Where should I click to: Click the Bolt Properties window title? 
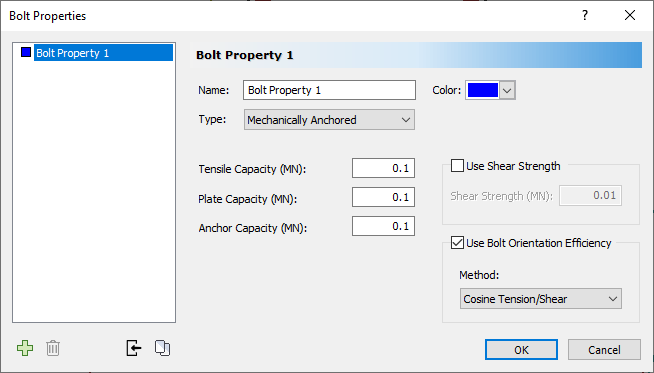[x=48, y=16]
